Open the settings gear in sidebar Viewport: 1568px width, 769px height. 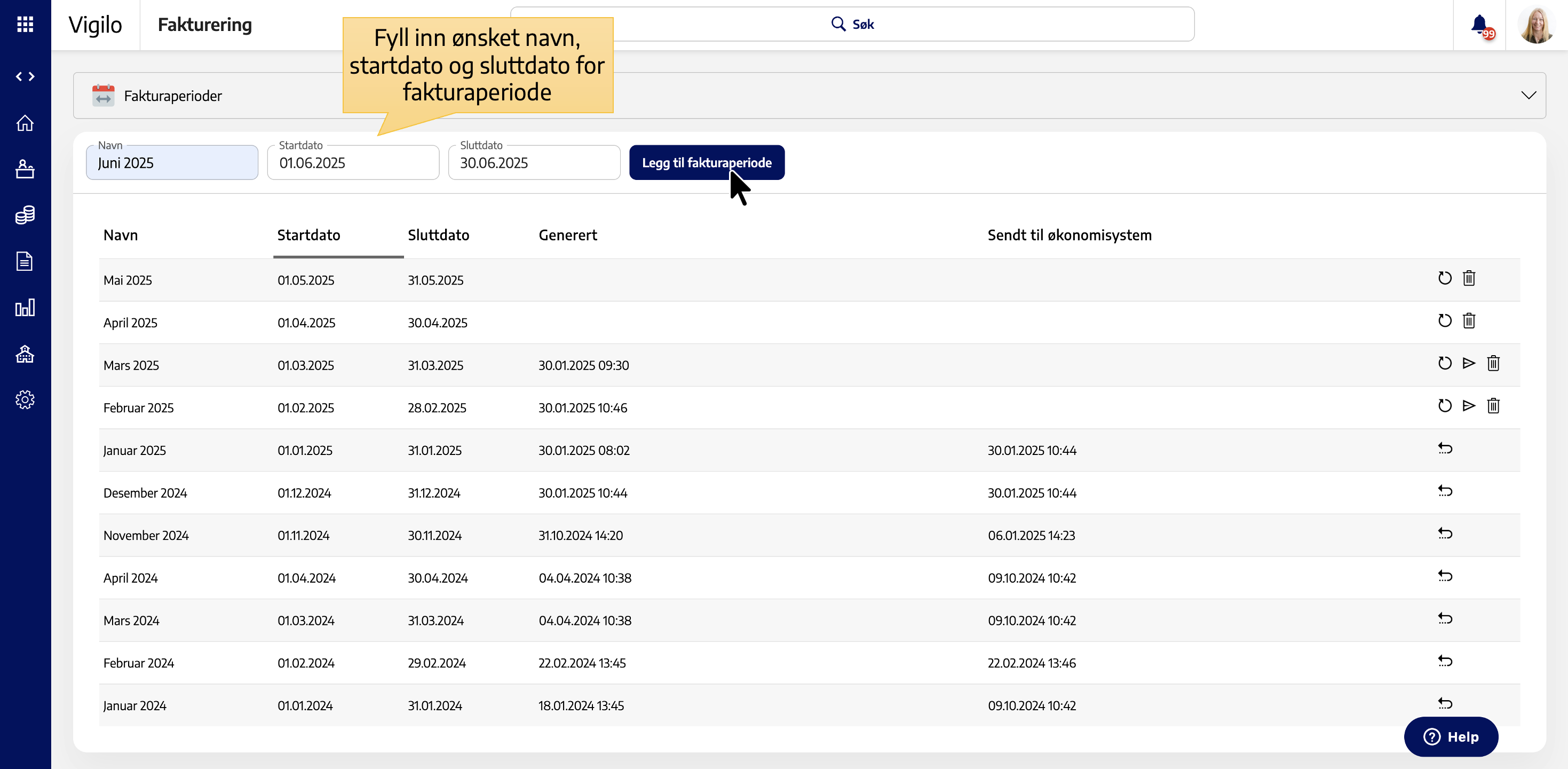(x=25, y=399)
